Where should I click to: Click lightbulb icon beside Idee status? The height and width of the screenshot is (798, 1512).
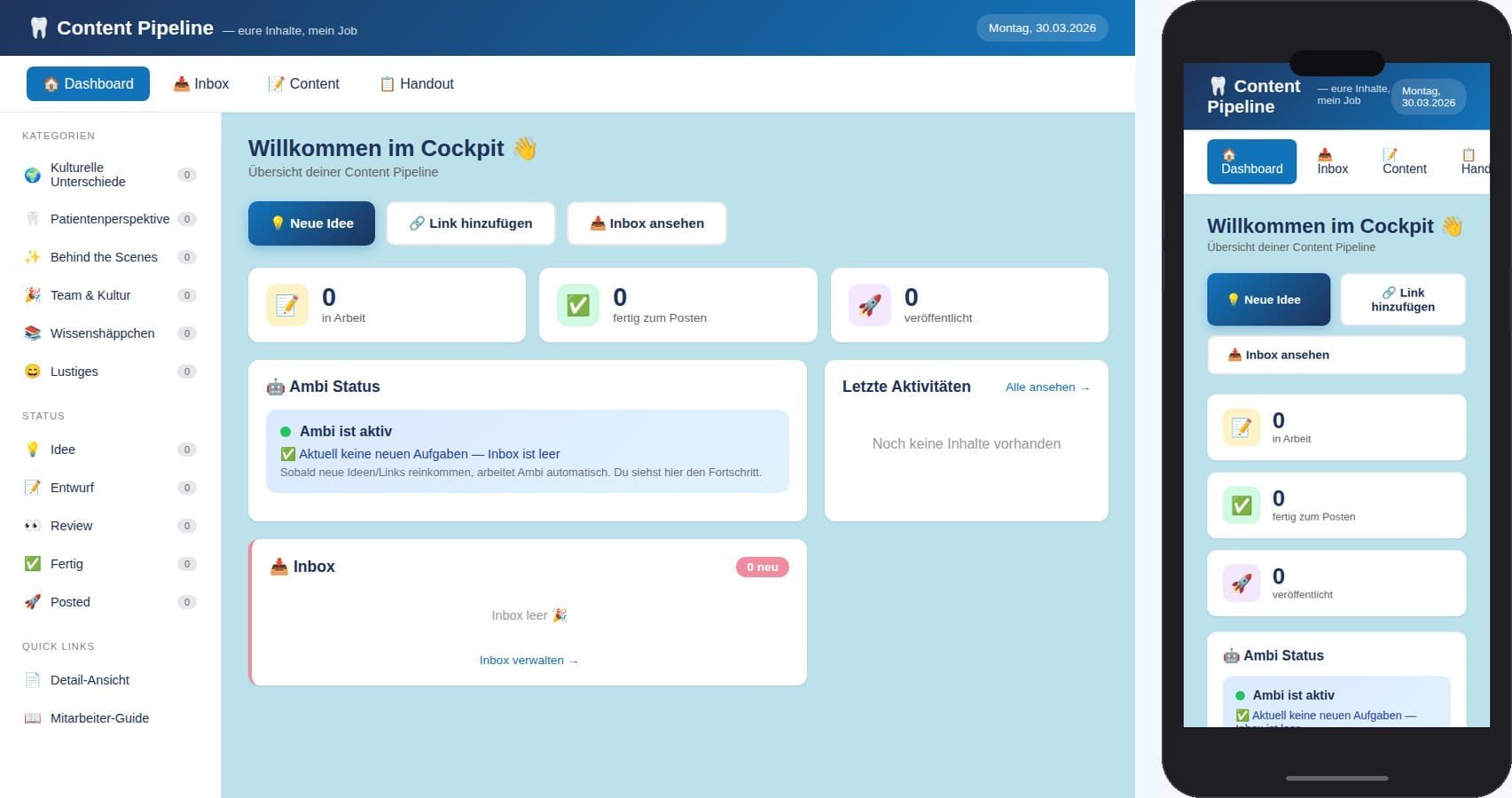click(33, 450)
